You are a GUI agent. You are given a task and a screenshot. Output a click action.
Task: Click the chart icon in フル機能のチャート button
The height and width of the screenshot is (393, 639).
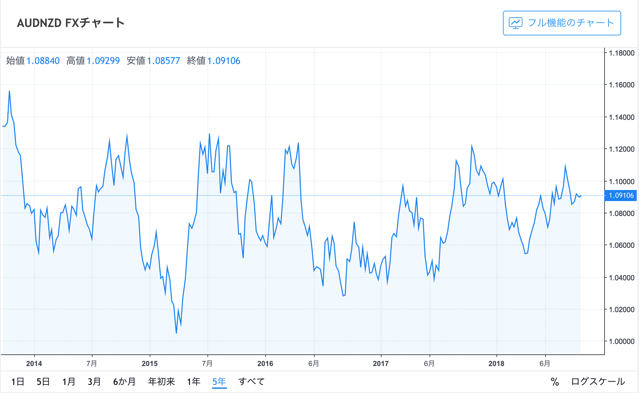point(516,23)
